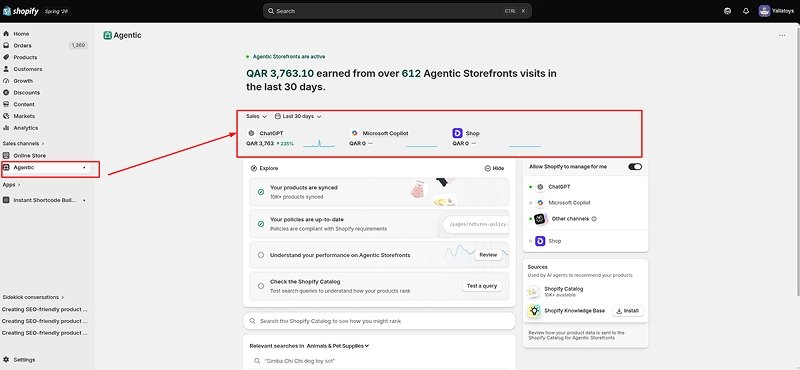This screenshot has height=370, width=800.
Task: Click the Shop icon in sales summary
Action: pyautogui.click(x=457, y=133)
